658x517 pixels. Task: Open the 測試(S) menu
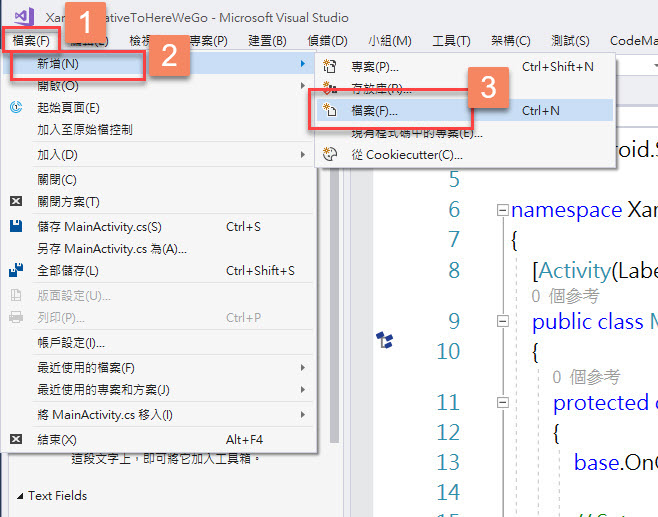570,41
